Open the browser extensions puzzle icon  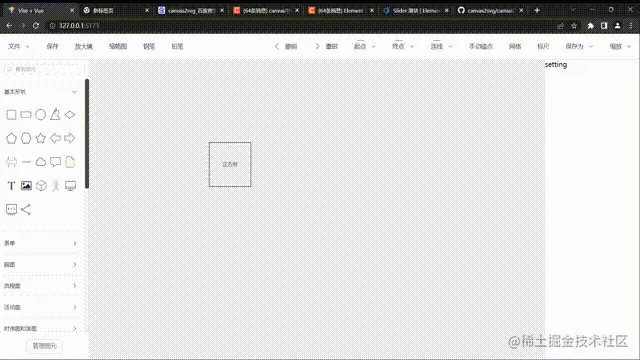590,26
